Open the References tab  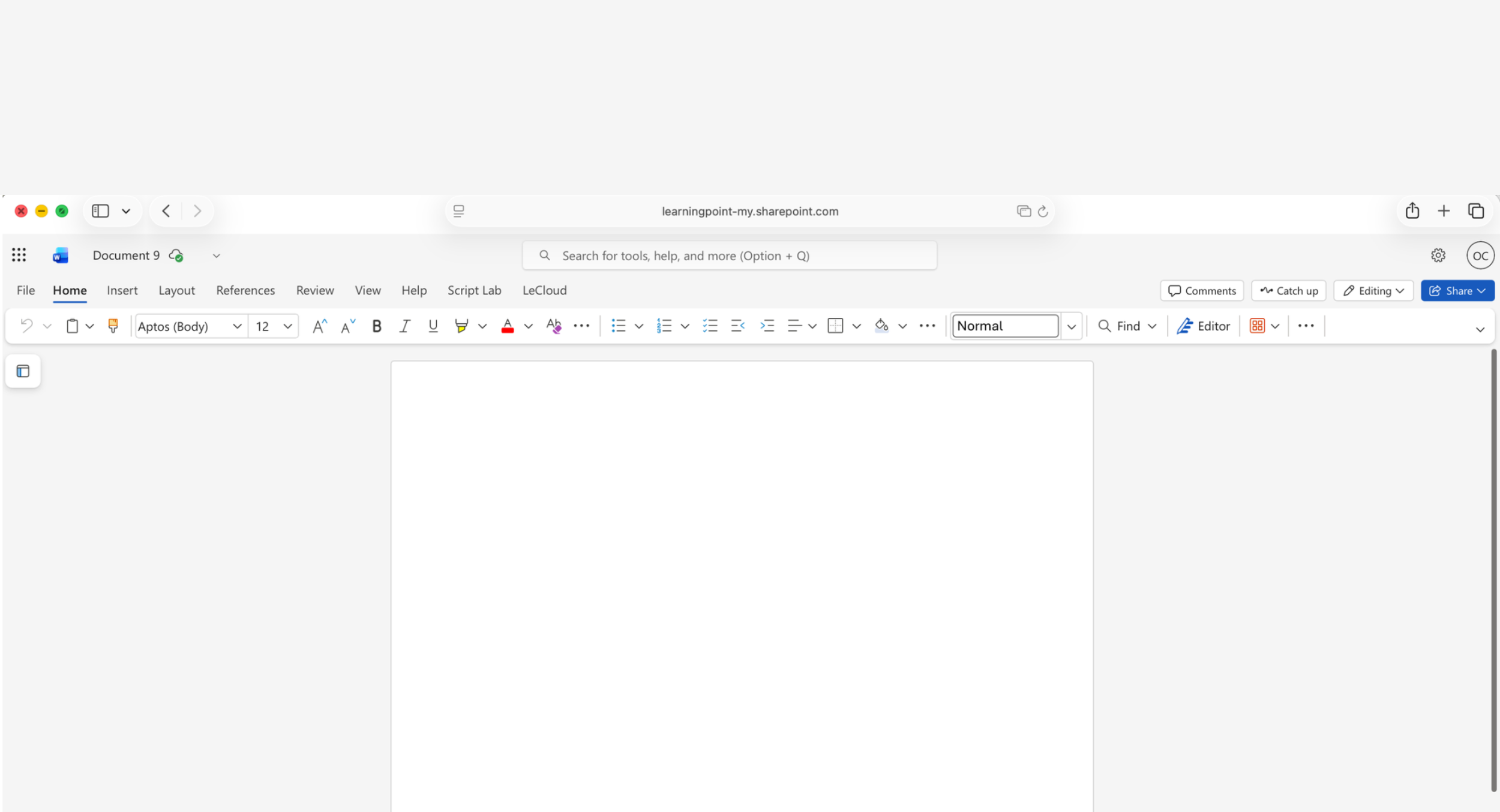pyautogui.click(x=245, y=290)
